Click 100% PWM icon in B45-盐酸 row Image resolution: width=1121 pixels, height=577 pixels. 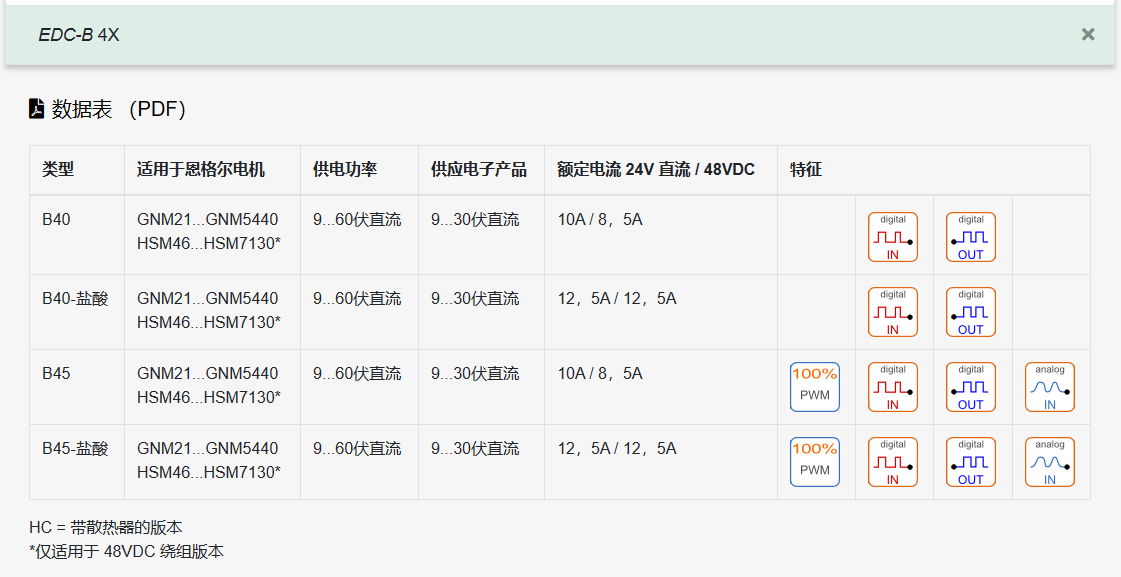tap(815, 462)
